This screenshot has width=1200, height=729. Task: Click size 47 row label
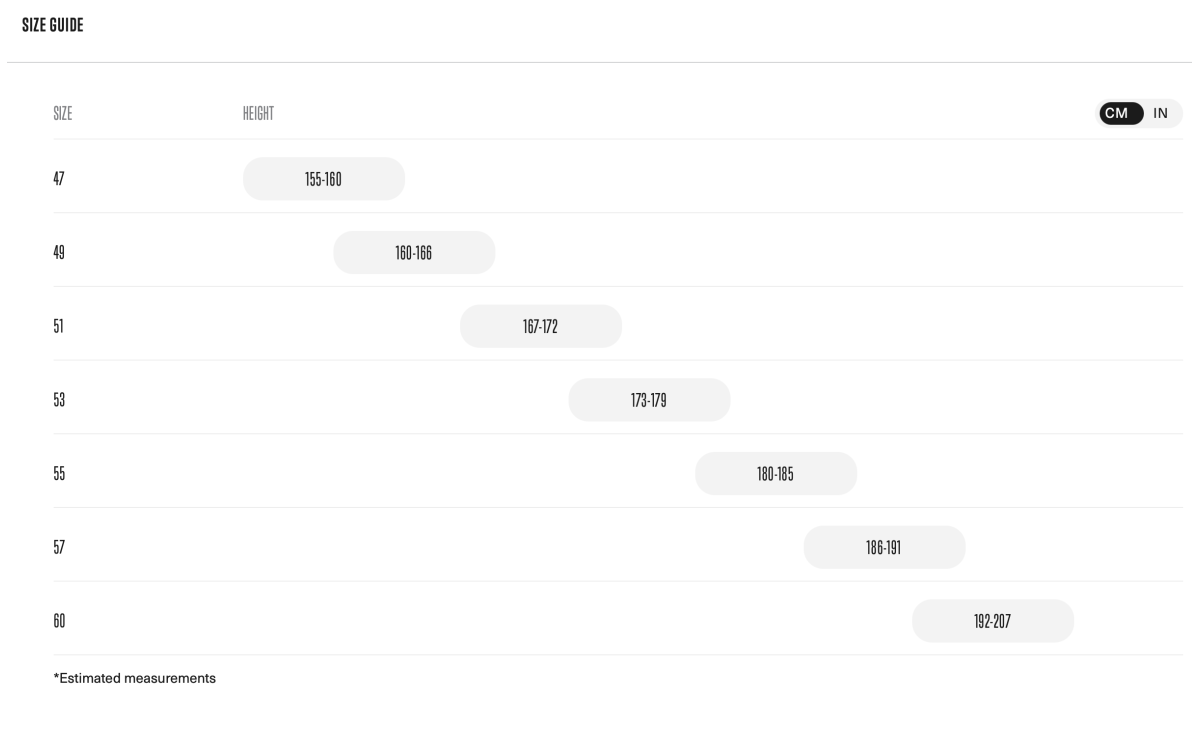[59, 179]
